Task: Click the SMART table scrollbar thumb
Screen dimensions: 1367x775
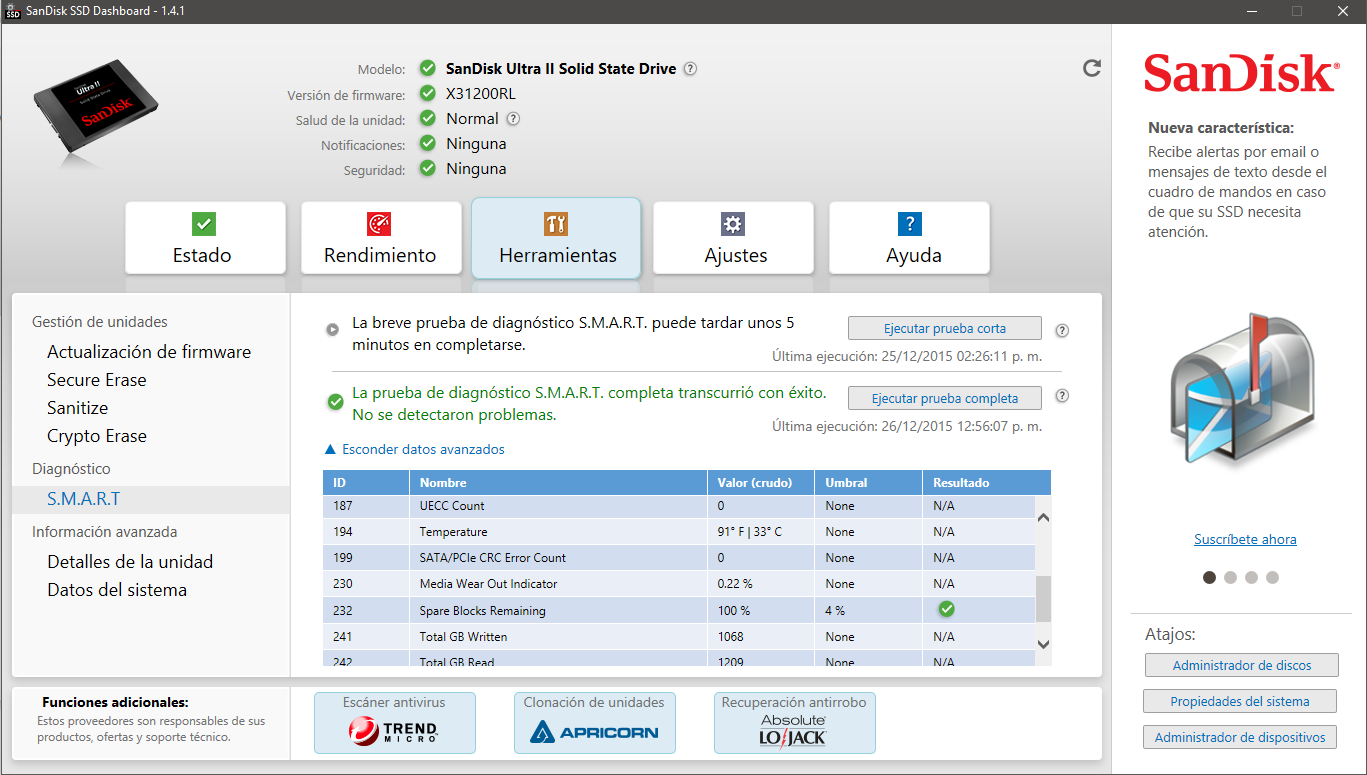Action: coord(1043,599)
